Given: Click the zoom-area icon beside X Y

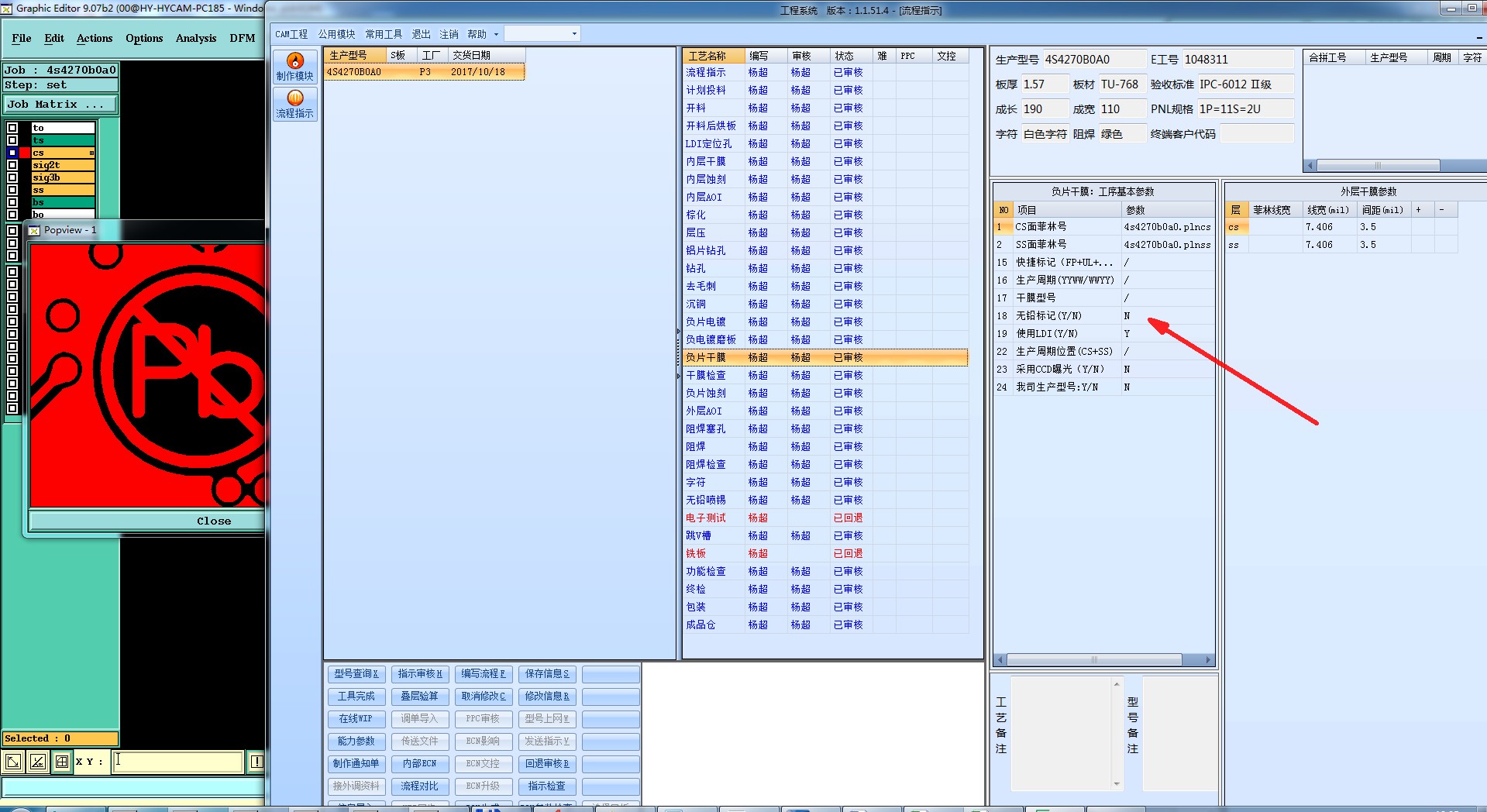Looking at the screenshot, I should click(x=13, y=762).
